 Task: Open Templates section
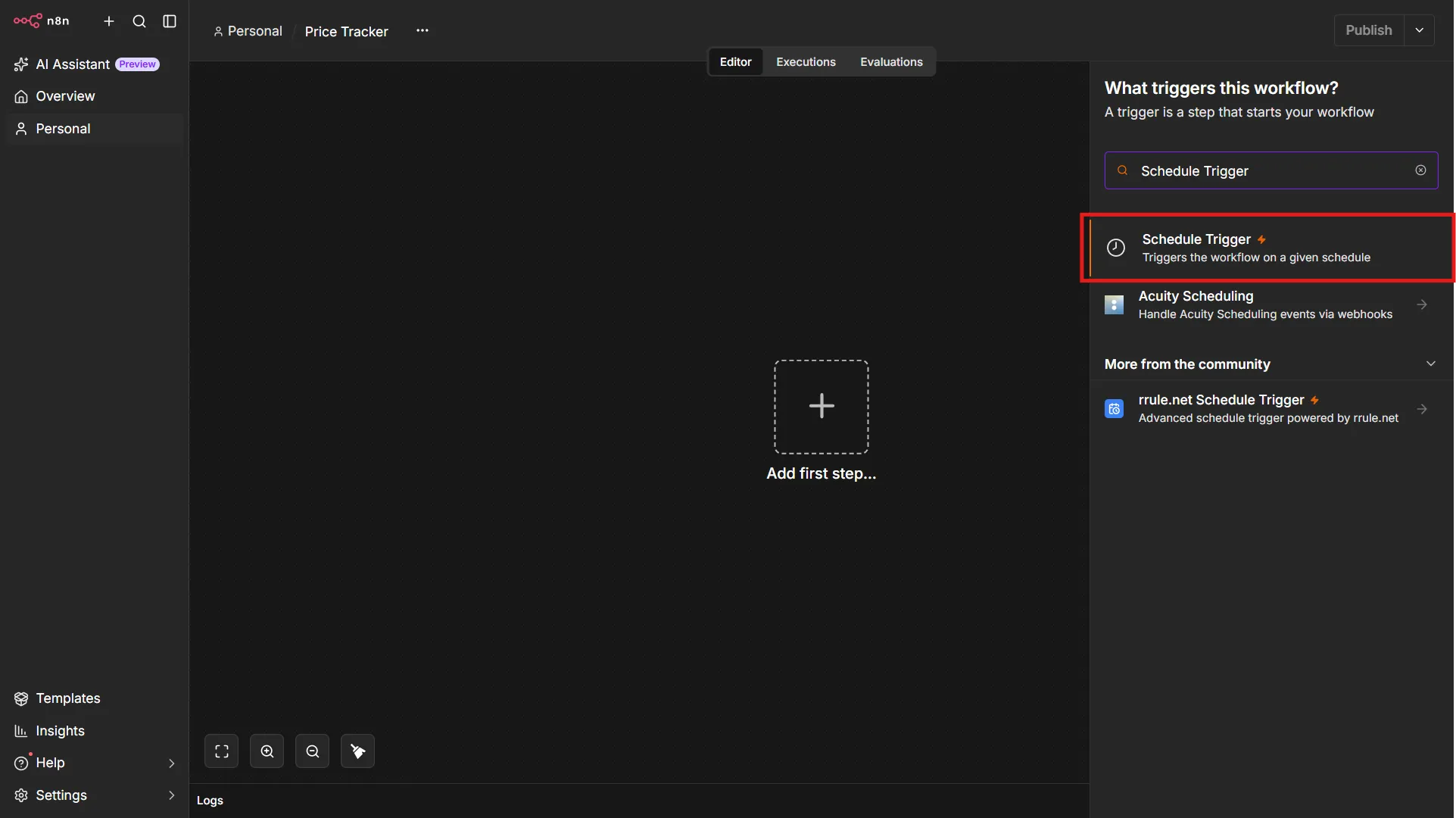pyautogui.click(x=94, y=698)
